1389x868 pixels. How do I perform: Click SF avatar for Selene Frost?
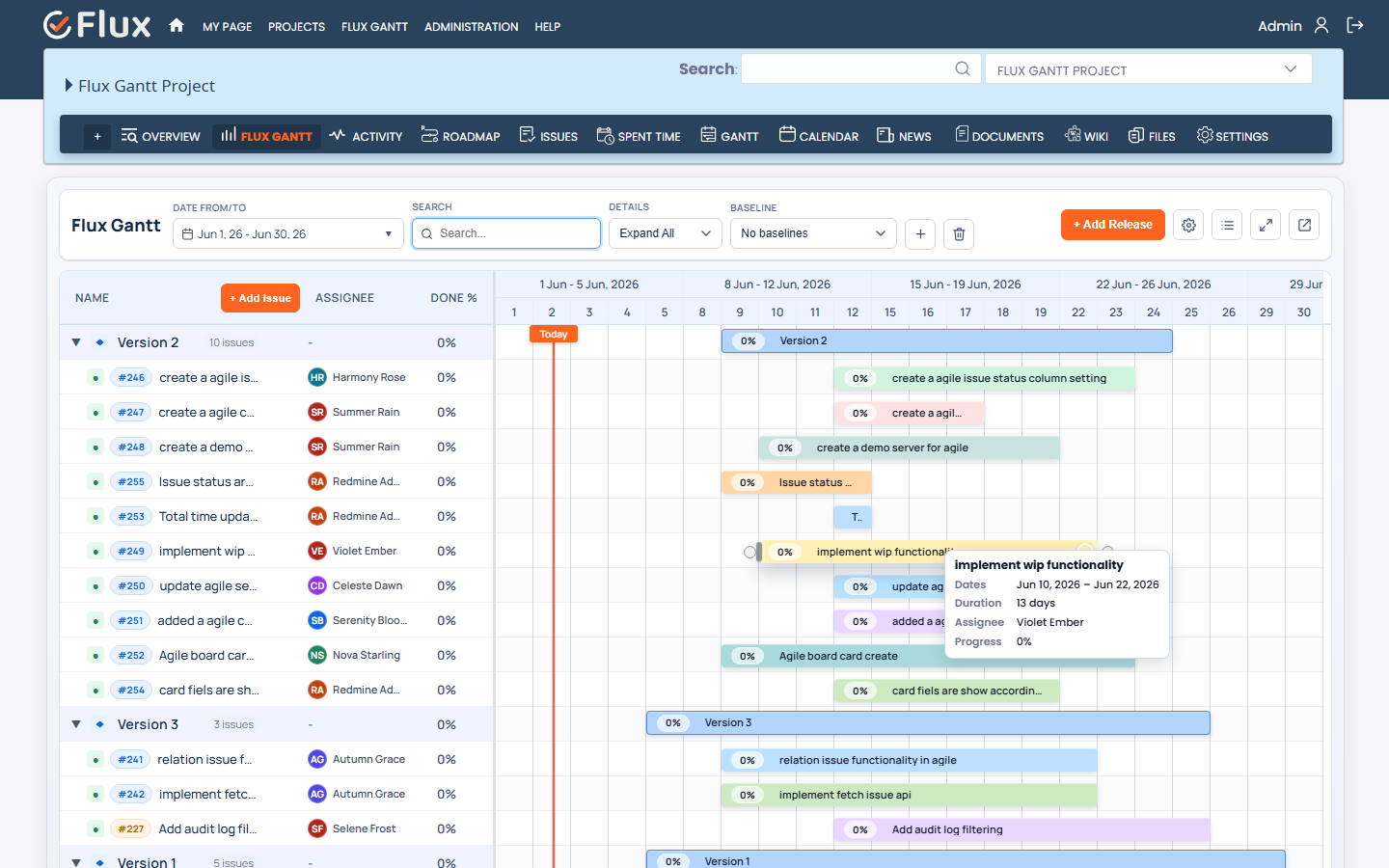pyautogui.click(x=317, y=829)
